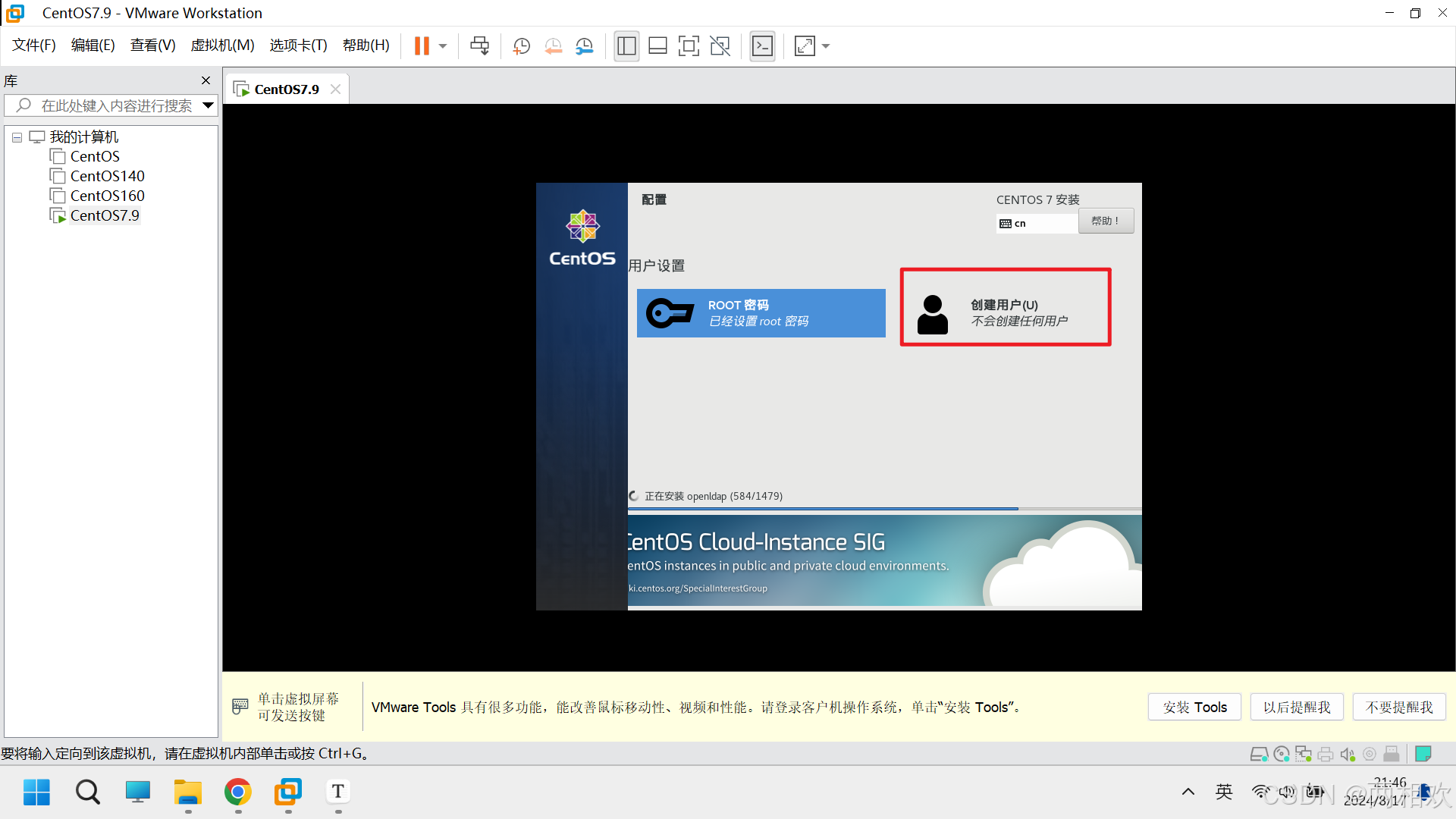This screenshot has width=1456, height=819.
Task: Collapse the 我的计算机 tree node
Action: tap(17, 137)
